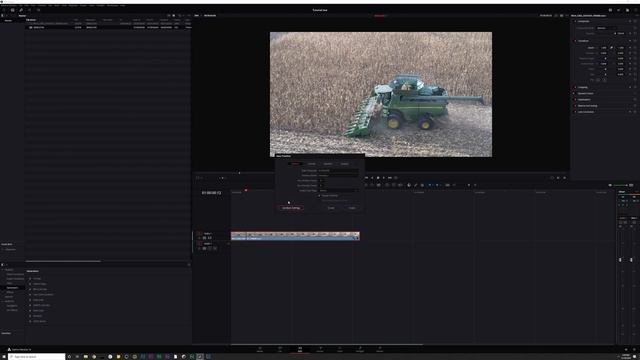
Task: Switch to the Cut page
Action: pos(280,349)
